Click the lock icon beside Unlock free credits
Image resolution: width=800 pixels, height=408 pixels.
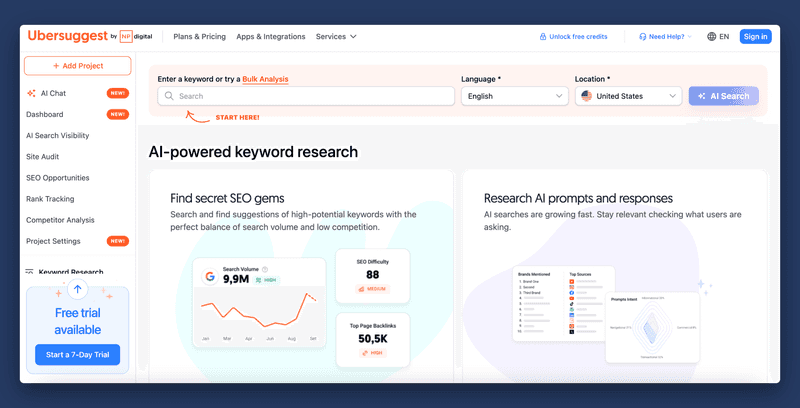click(x=543, y=37)
